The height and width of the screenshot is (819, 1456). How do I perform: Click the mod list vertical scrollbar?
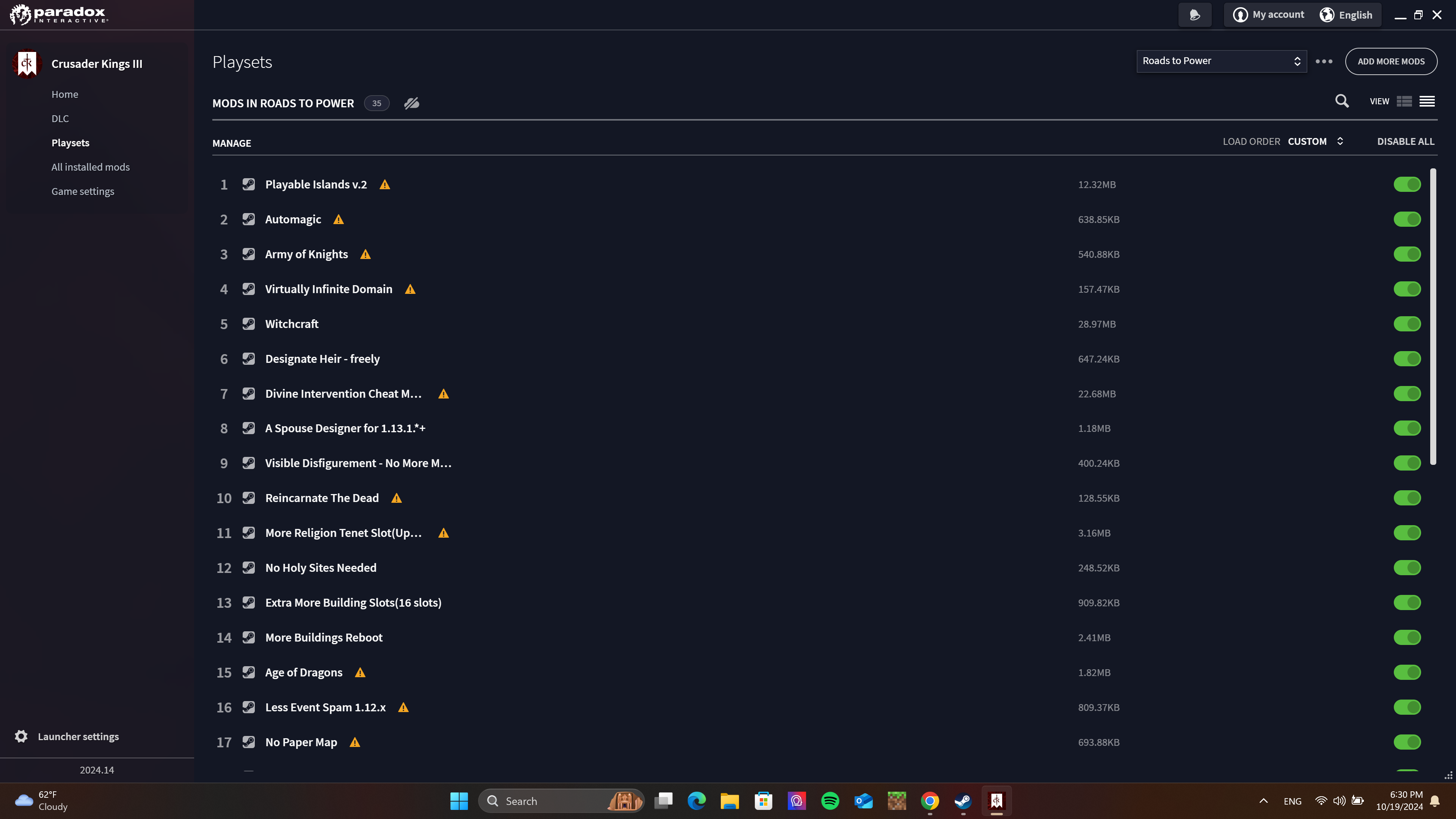(x=1433, y=317)
